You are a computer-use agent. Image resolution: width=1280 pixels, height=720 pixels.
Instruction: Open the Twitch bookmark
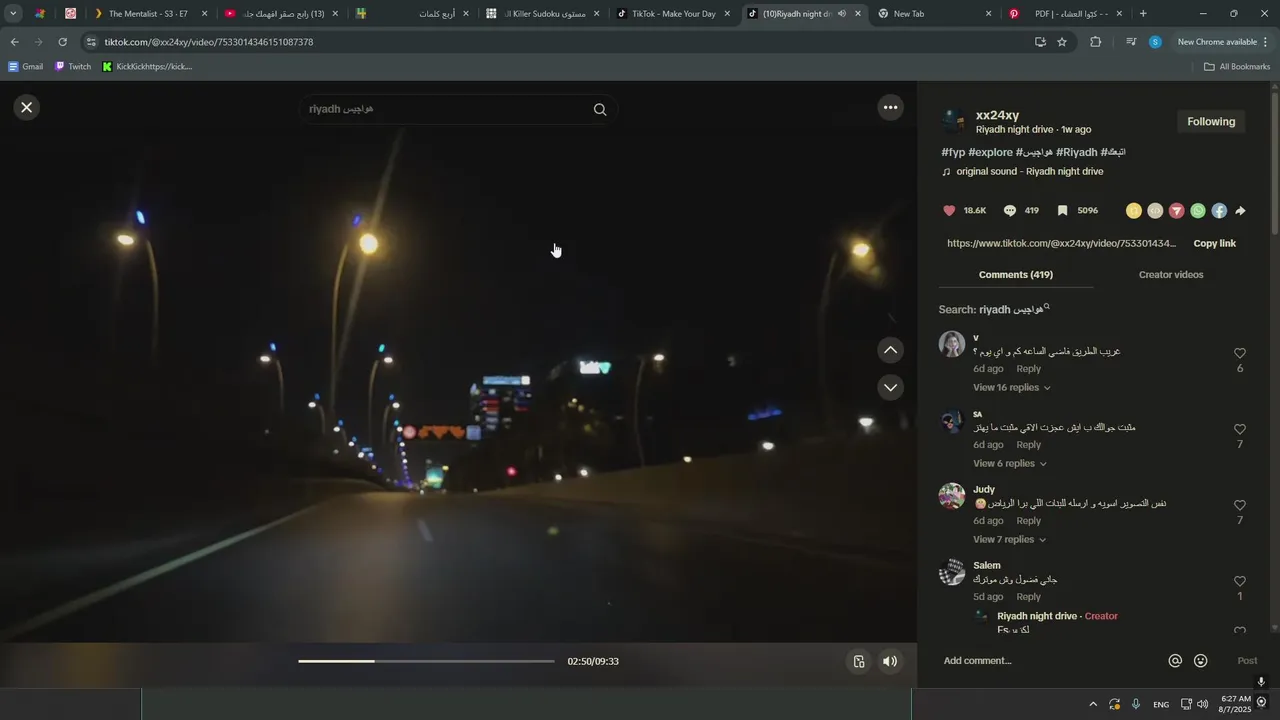[73, 67]
